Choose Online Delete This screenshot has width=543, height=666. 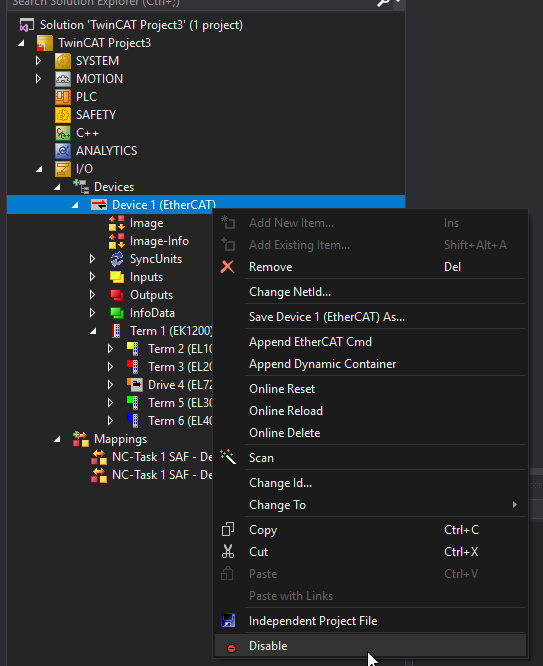[x=370, y=433]
